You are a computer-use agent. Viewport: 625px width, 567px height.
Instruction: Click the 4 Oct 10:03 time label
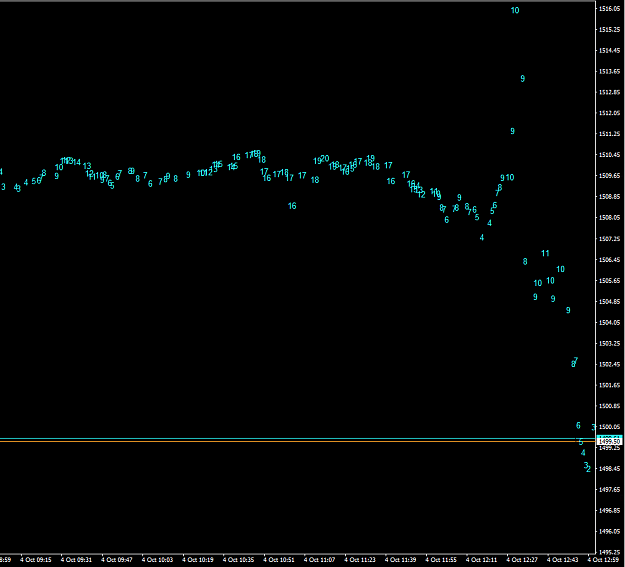[157, 560]
